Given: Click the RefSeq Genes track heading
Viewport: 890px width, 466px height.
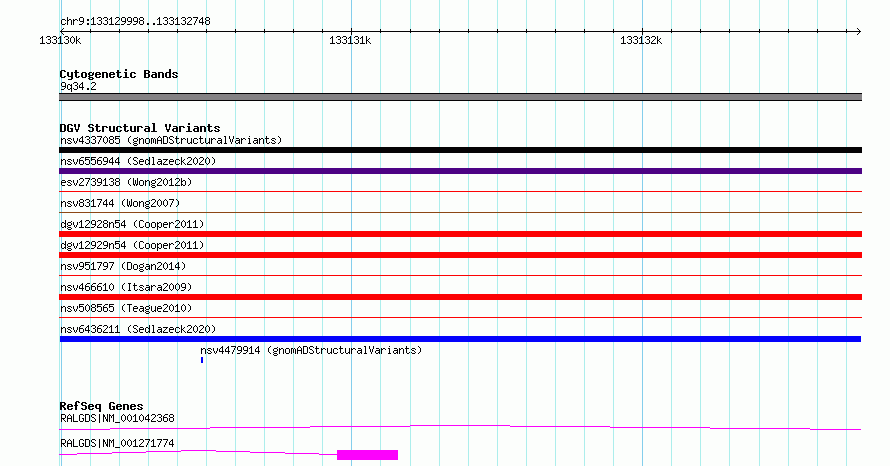Looking at the screenshot, I should 102,406.
